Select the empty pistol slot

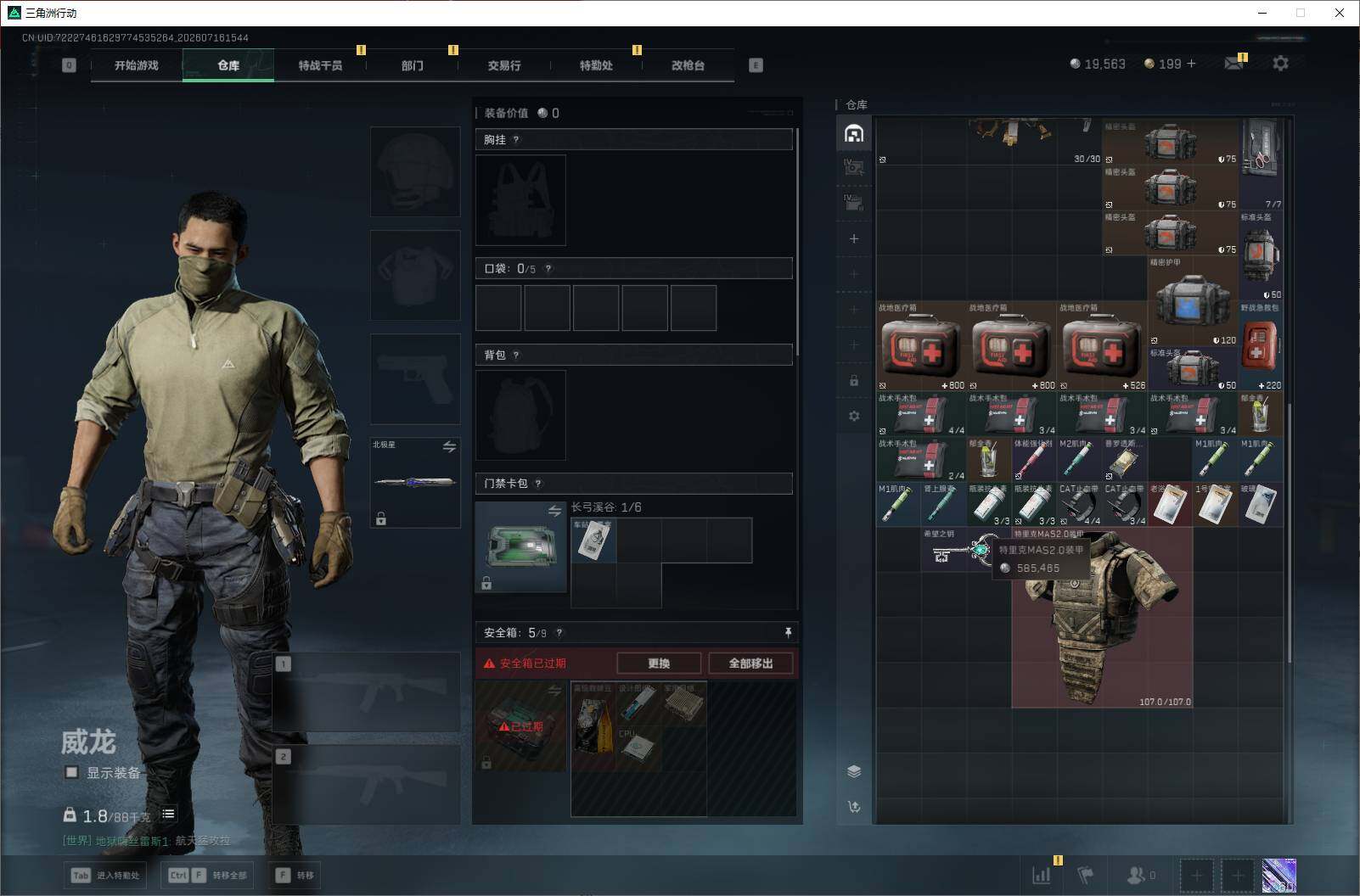[x=415, y=378]
